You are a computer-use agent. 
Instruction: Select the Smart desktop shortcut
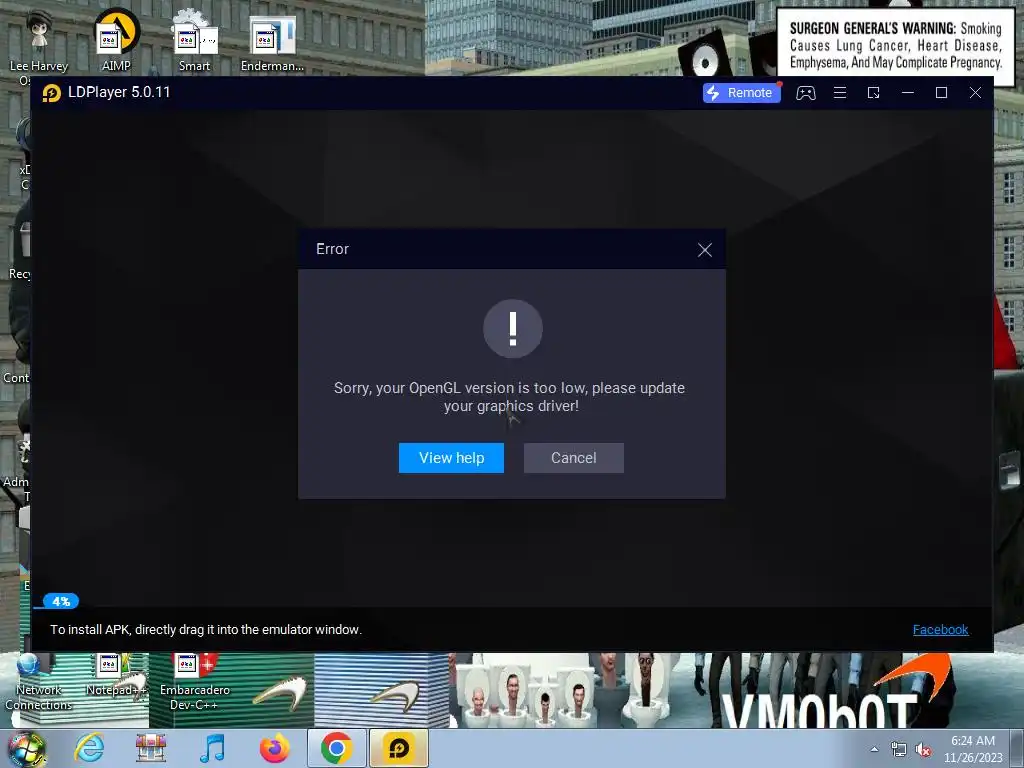tap(195, 40)
